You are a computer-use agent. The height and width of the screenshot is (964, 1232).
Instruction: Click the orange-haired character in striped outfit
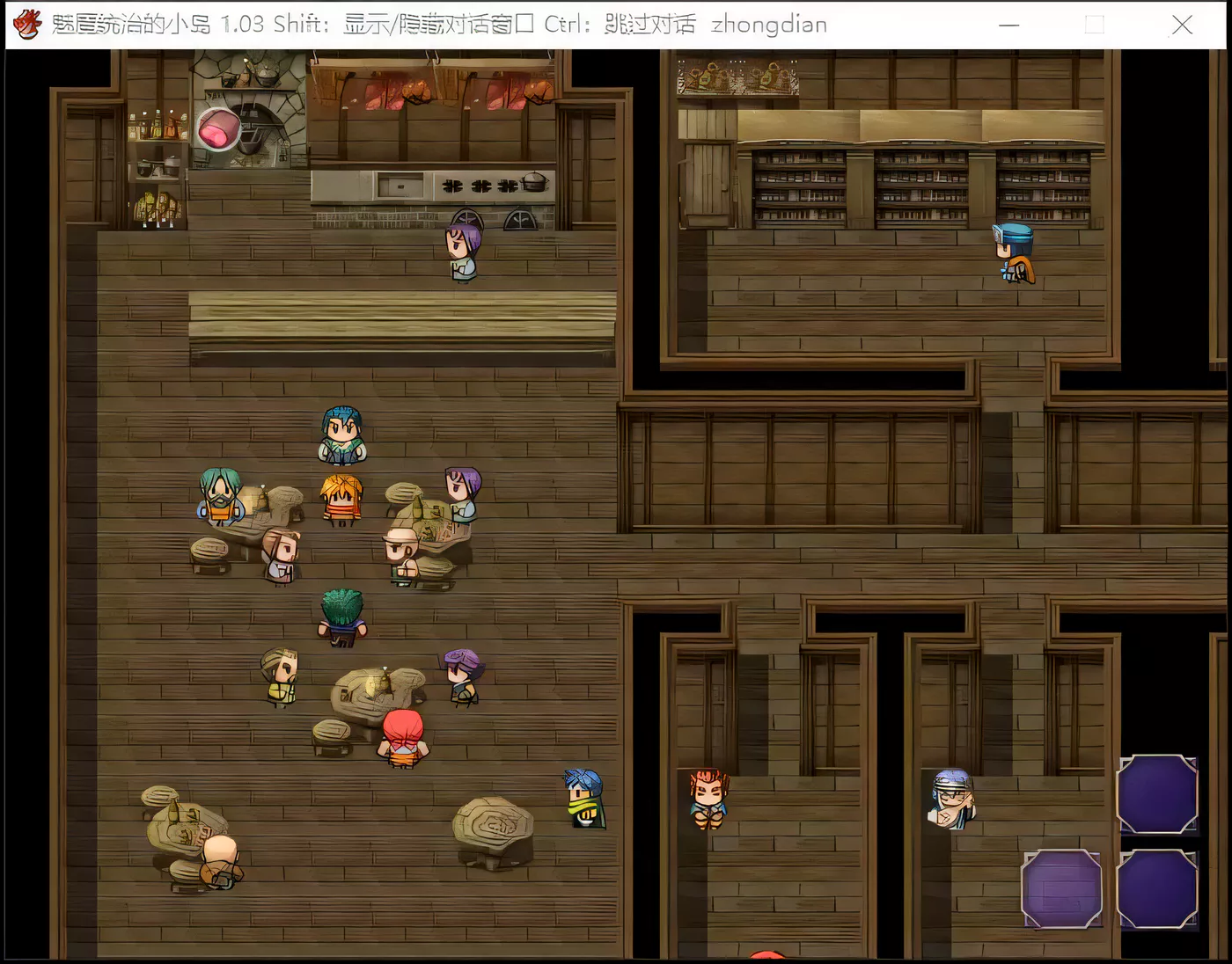341,500
